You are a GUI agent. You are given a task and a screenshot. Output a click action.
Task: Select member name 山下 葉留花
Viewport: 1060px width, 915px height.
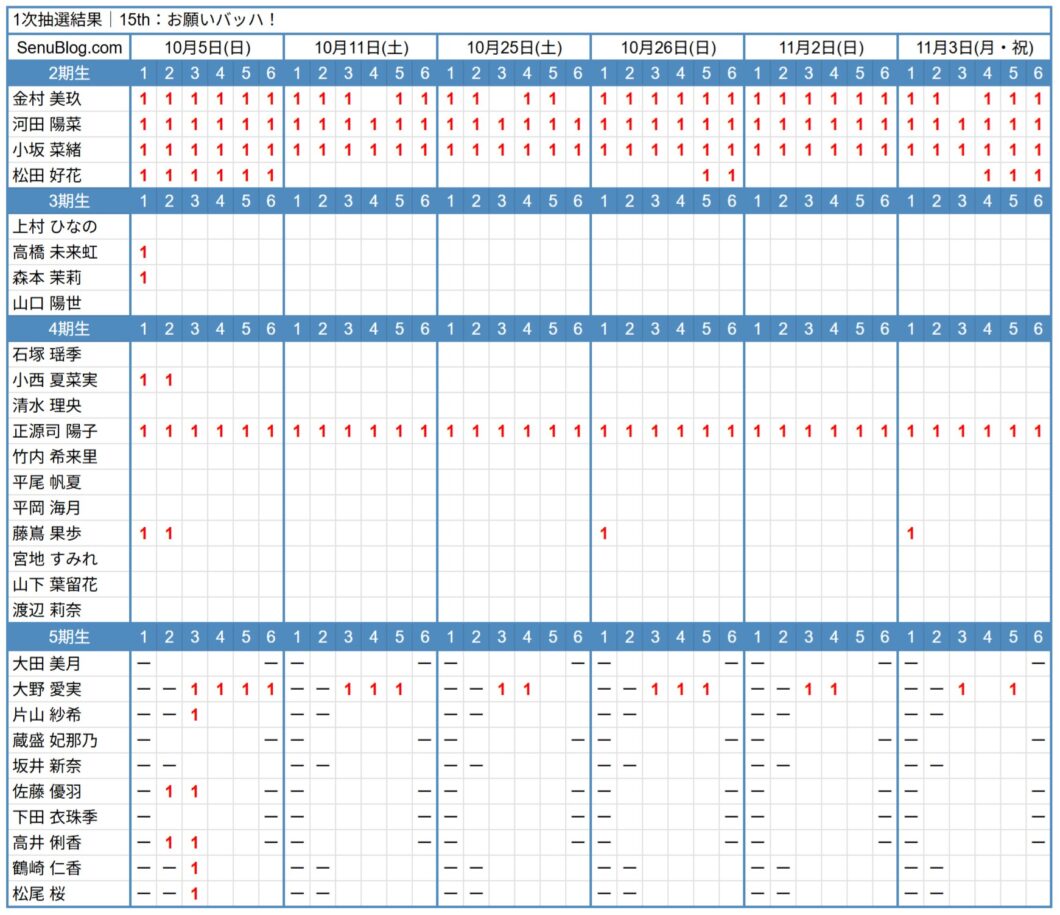tap(55, 585)
